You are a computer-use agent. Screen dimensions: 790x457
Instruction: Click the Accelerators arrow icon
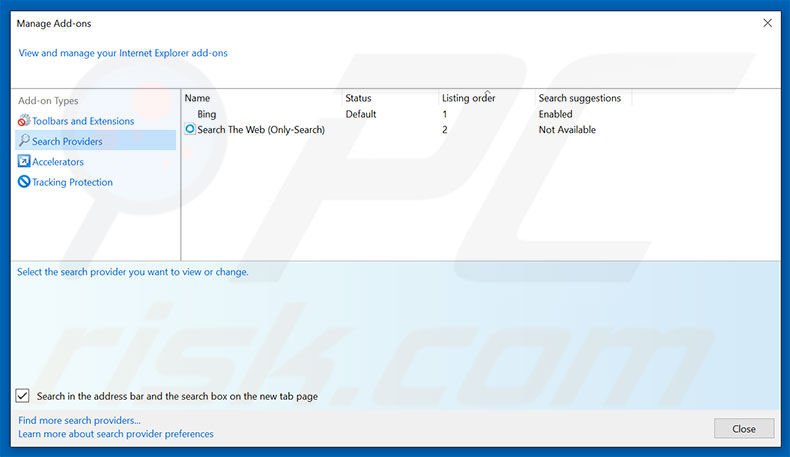(x=24, y=161)
